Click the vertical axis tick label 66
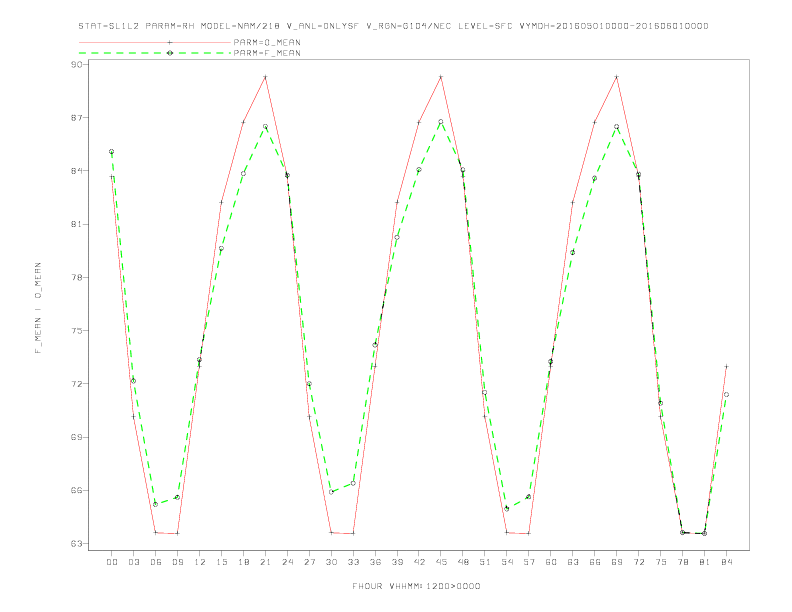Viewport: 792px width, 612px height. click(77, 490)
